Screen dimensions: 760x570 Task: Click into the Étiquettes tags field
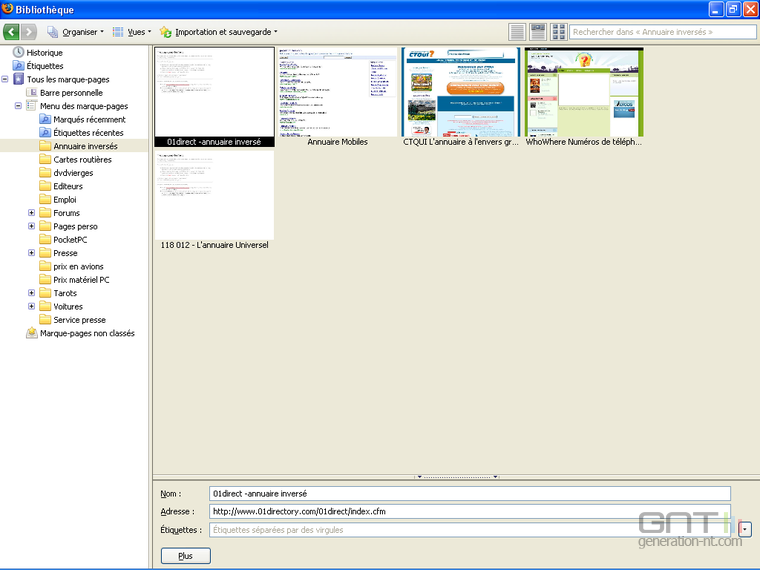pos(470,530)
